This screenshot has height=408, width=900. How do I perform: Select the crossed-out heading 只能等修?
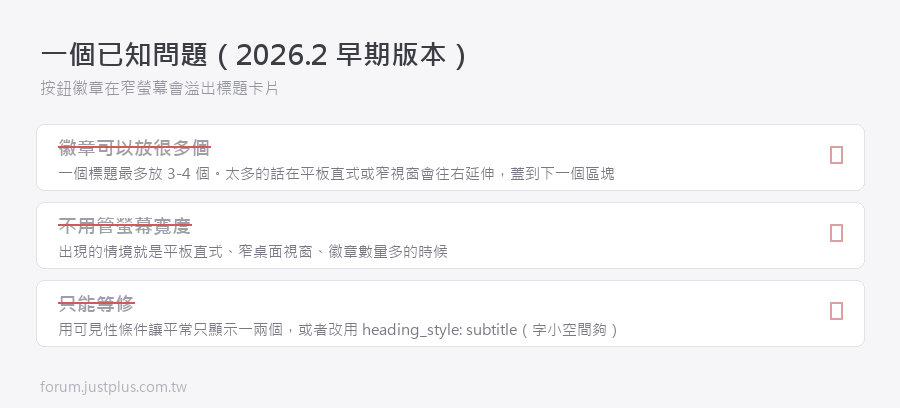coord(96,304)
